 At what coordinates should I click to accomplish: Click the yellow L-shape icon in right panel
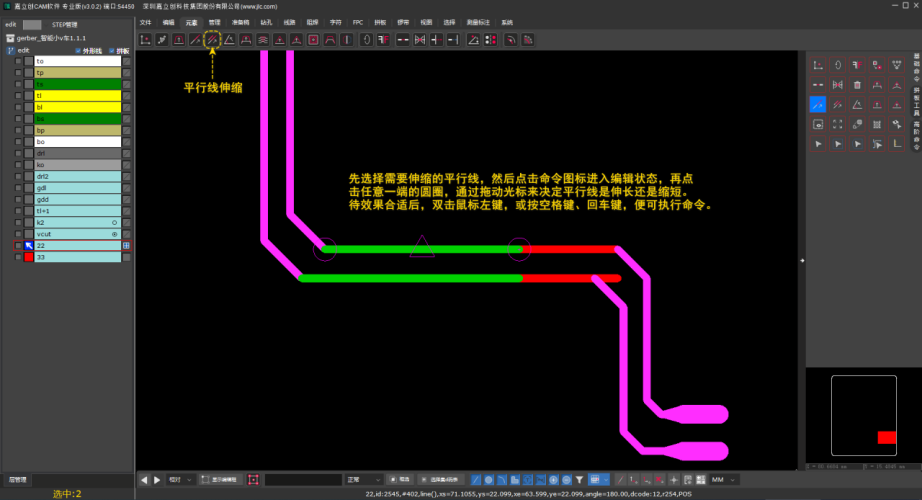[897, 144]
